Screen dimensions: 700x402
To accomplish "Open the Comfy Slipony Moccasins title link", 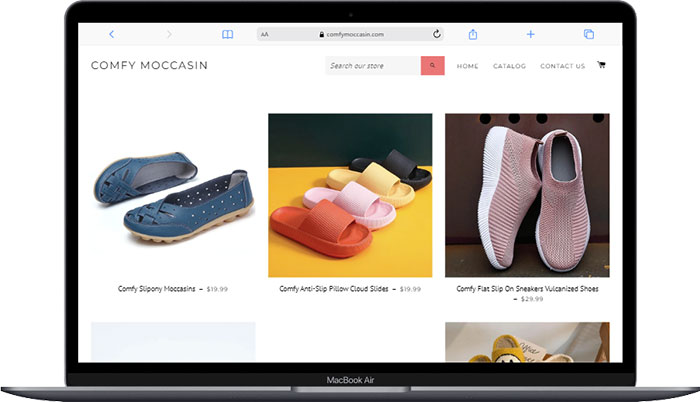I will pos(157,289).
